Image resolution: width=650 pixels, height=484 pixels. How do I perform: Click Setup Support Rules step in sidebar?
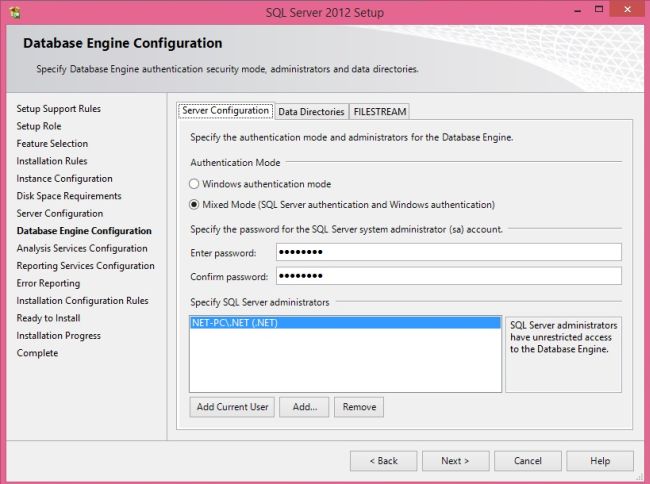click(58, 109)
